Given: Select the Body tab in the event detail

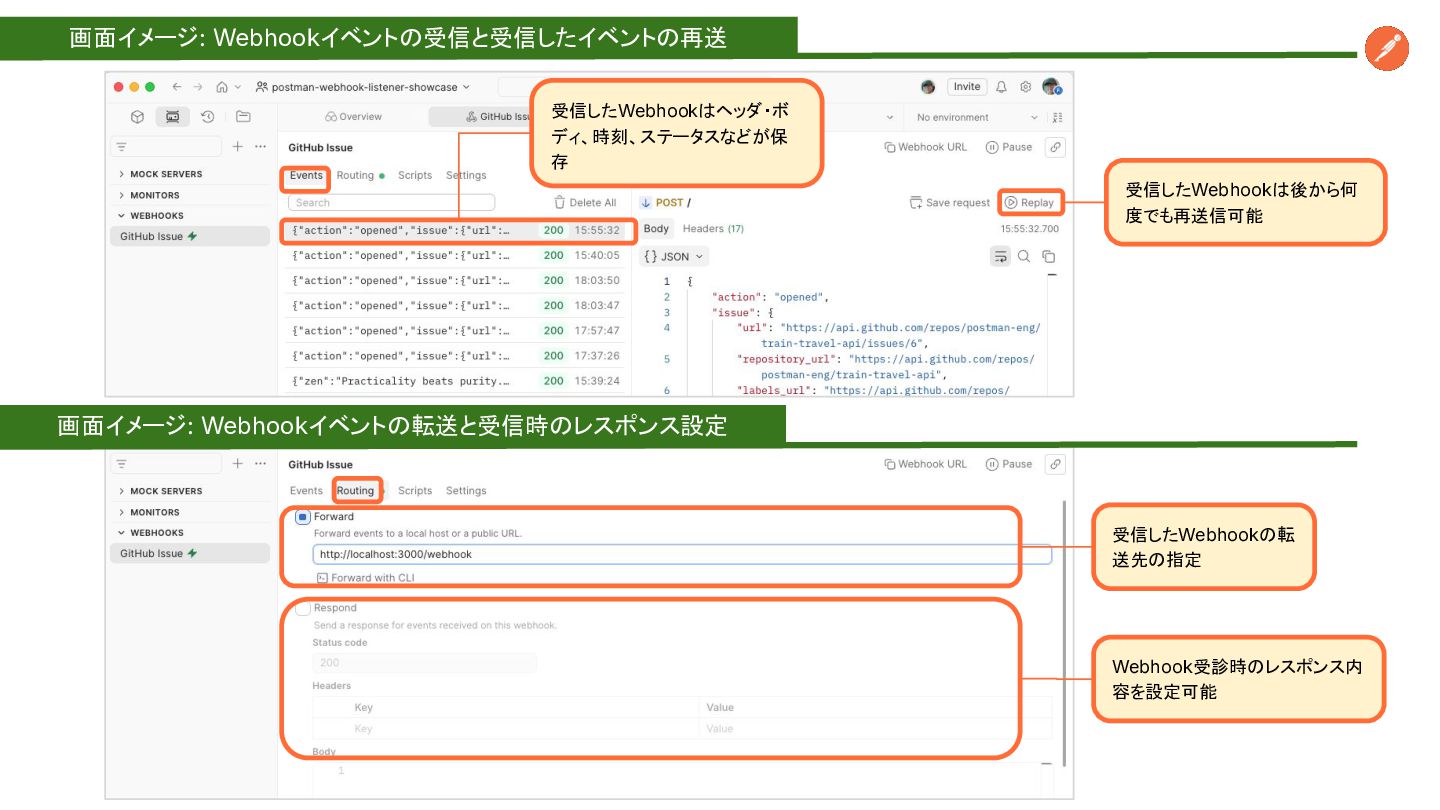Looking at the screenshot, I should click(x=656, y=229).
